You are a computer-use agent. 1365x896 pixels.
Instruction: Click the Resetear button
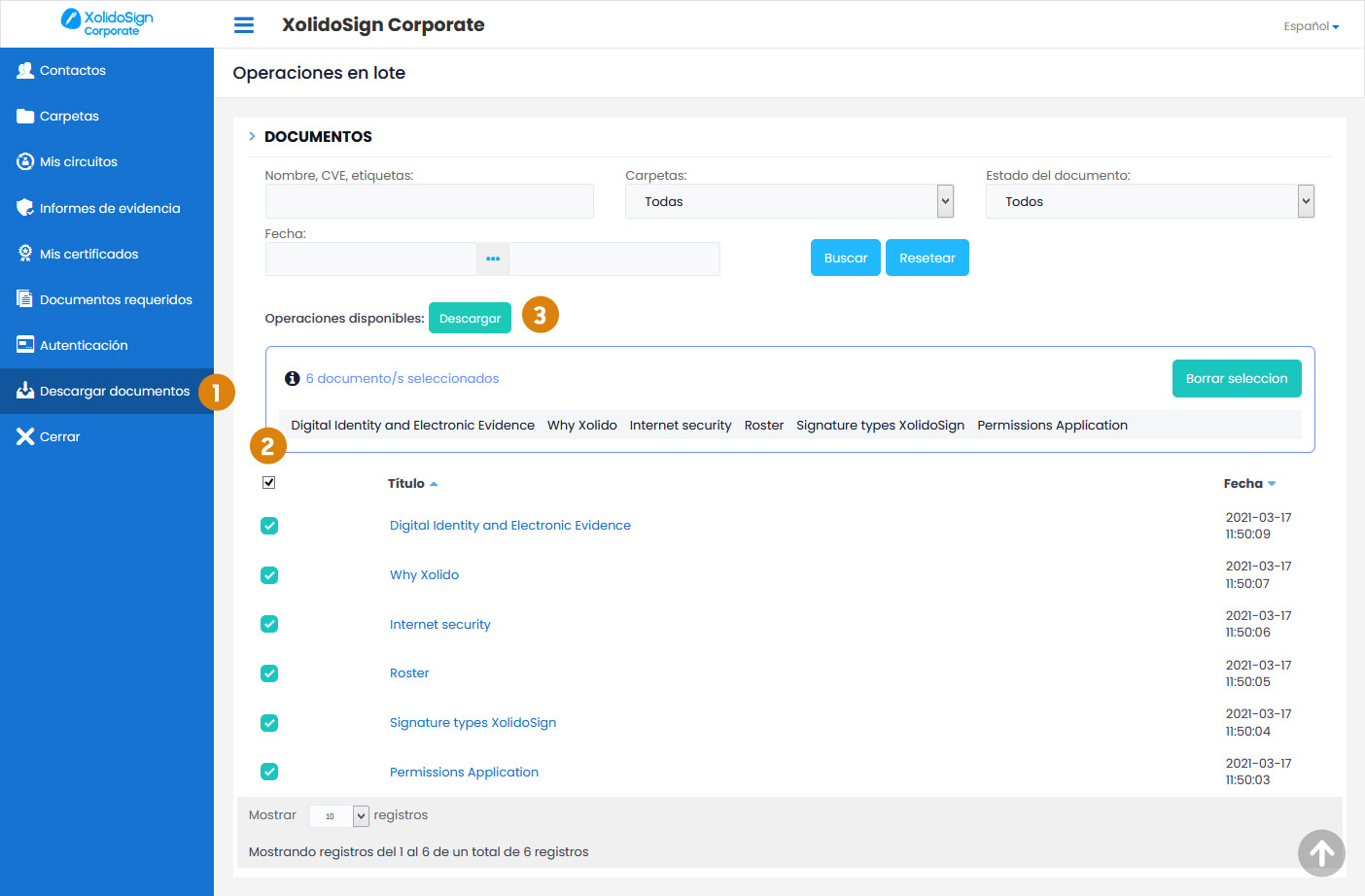(x=927, y=258)
